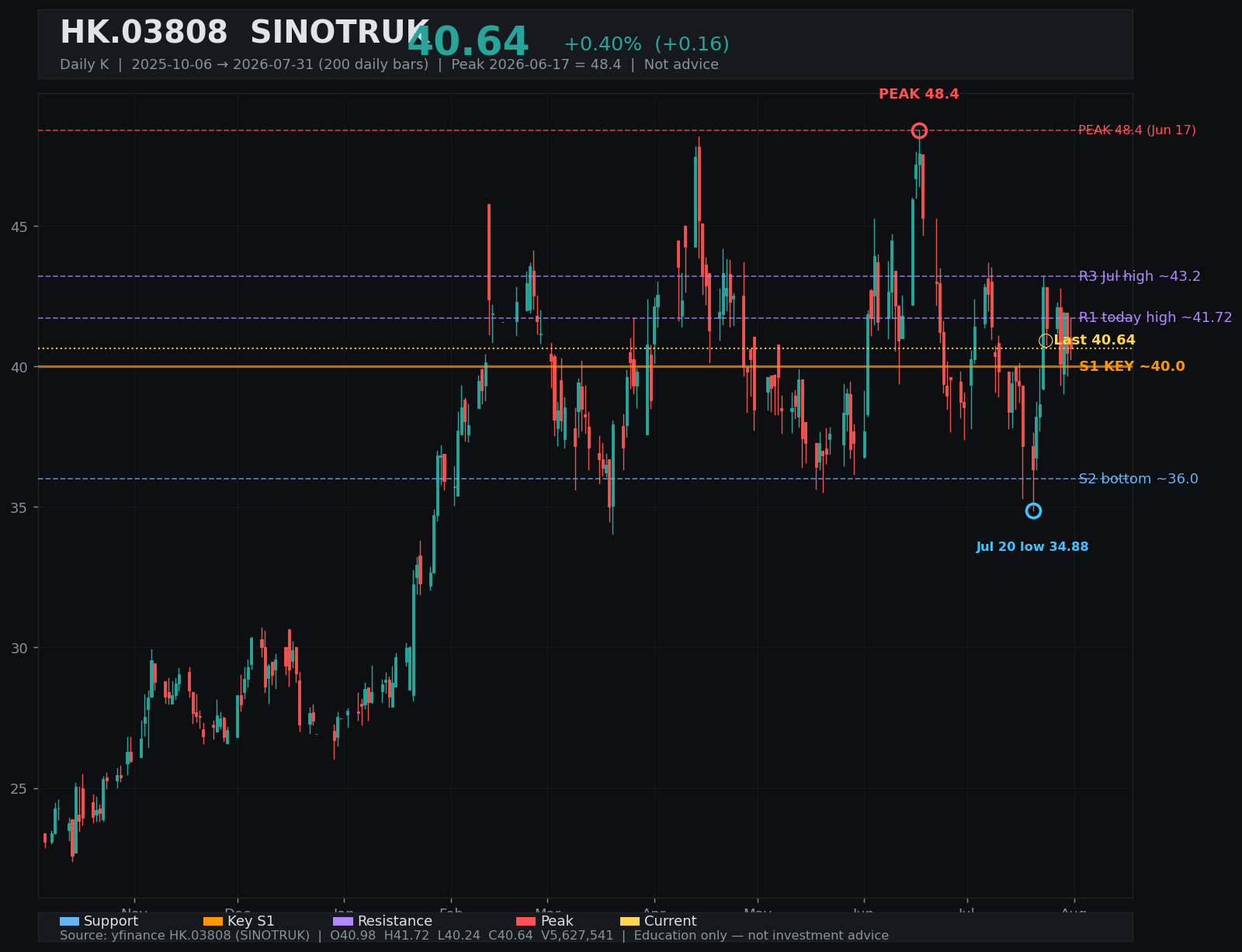1242x952 pixels.
Task: Click the 'Current' legend label
Action: click(671, 922)
